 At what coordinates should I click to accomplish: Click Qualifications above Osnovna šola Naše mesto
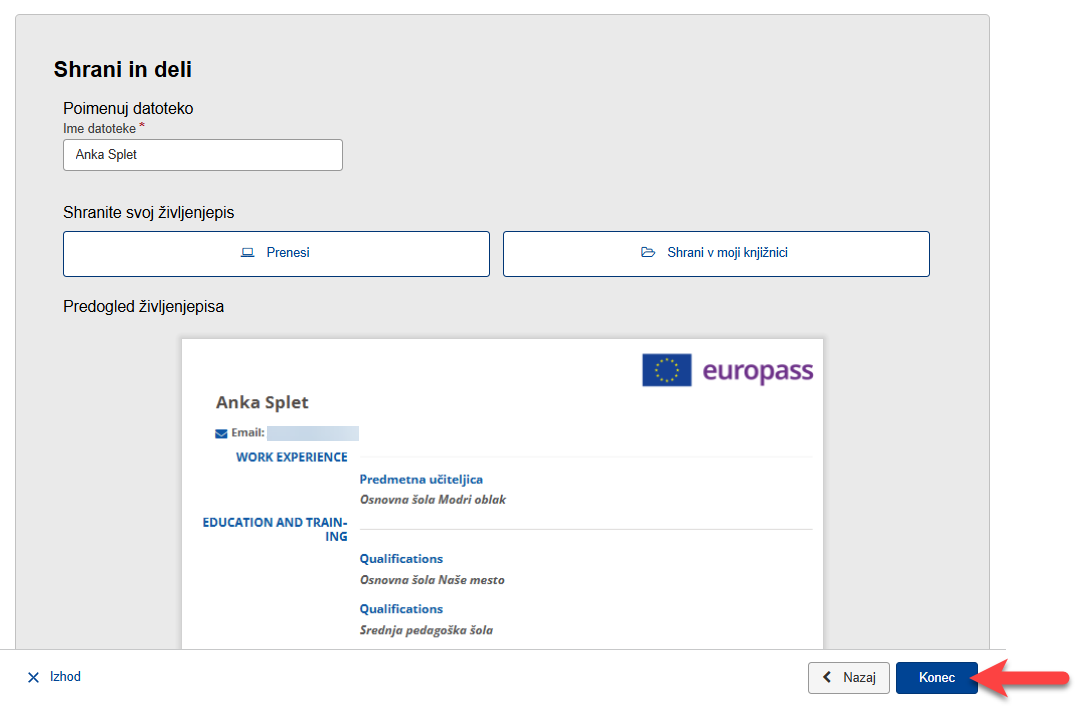click(401, 559)
